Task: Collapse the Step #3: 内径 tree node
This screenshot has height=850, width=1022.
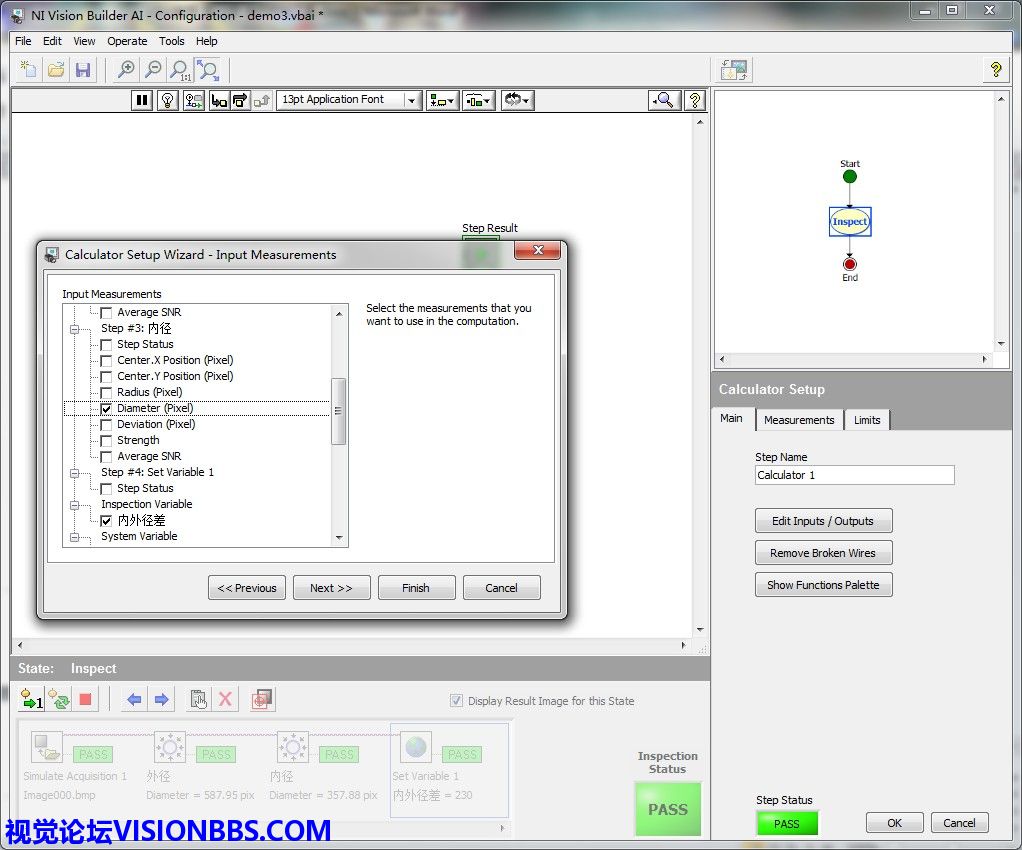Action: 74,329
